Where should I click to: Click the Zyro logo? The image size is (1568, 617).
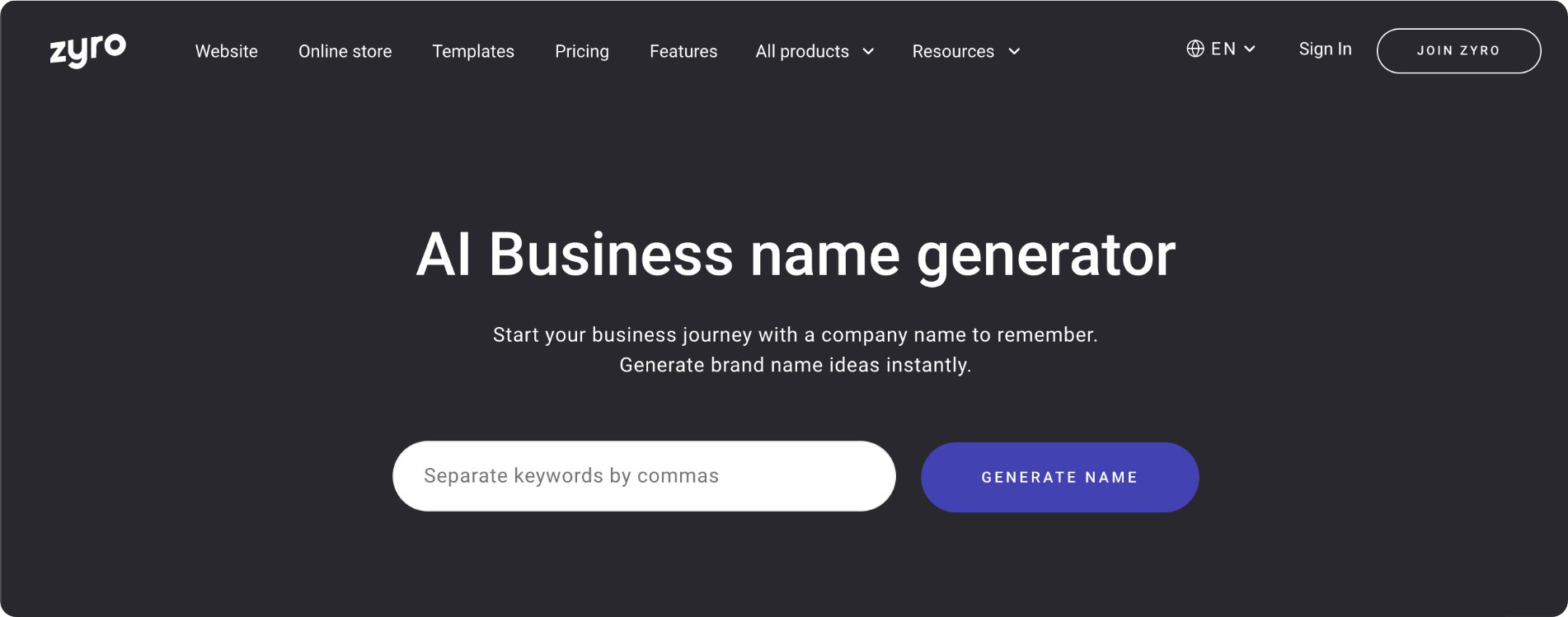click(x=87, y=50)
